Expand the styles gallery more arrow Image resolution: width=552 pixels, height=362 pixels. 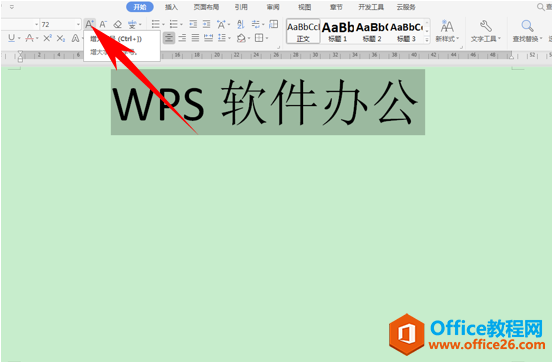[x=427, y=40]
